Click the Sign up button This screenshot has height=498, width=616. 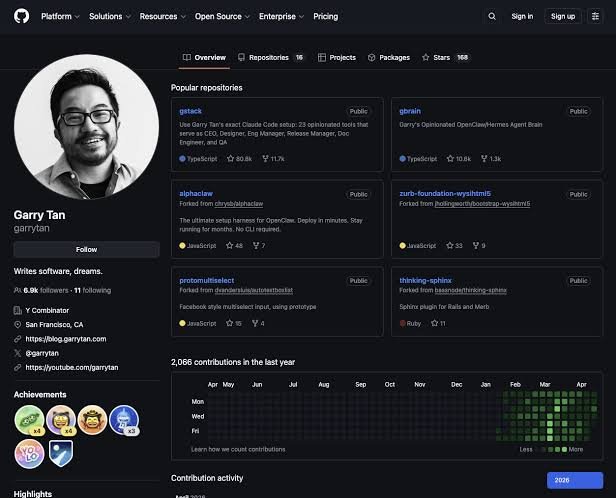click(x=563, y=16)
